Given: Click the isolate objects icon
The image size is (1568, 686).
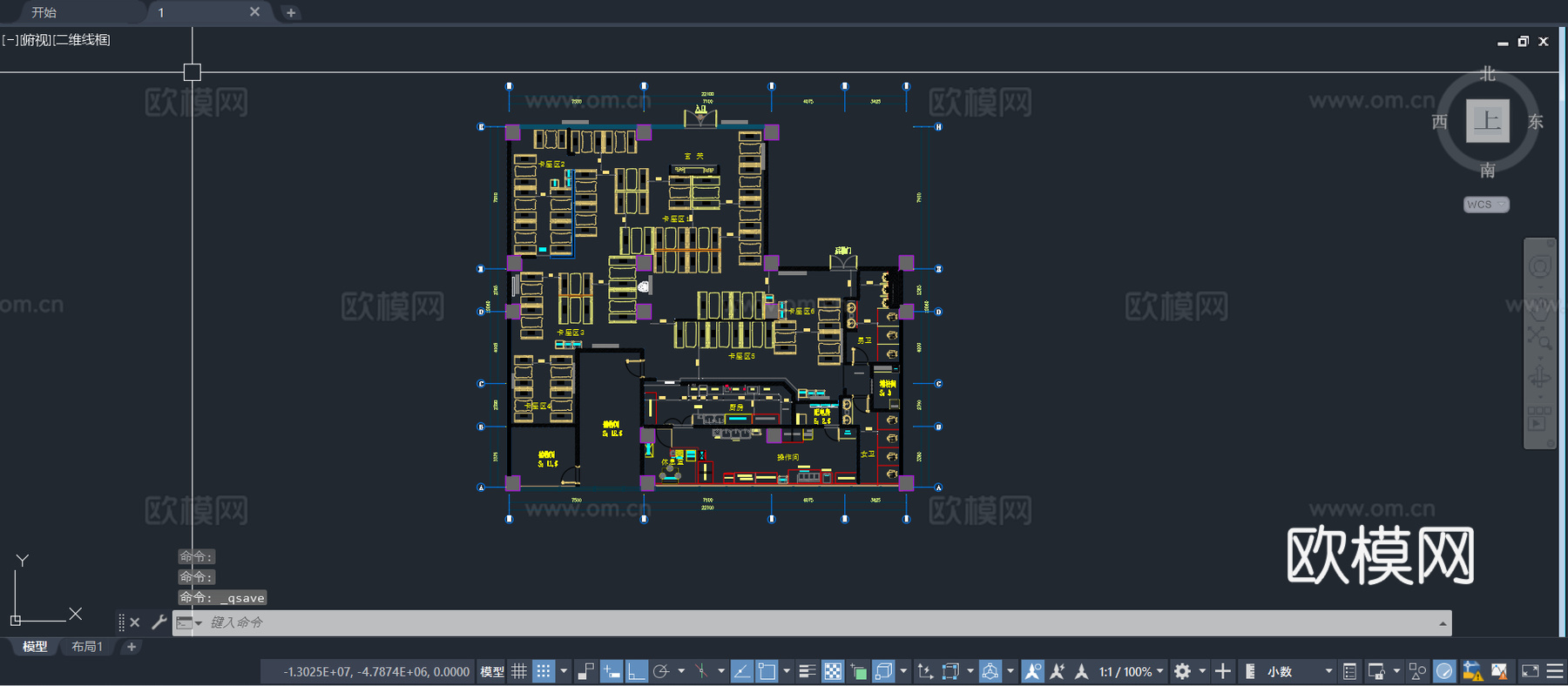Looking at the screenshot, I should [1417, 671].
